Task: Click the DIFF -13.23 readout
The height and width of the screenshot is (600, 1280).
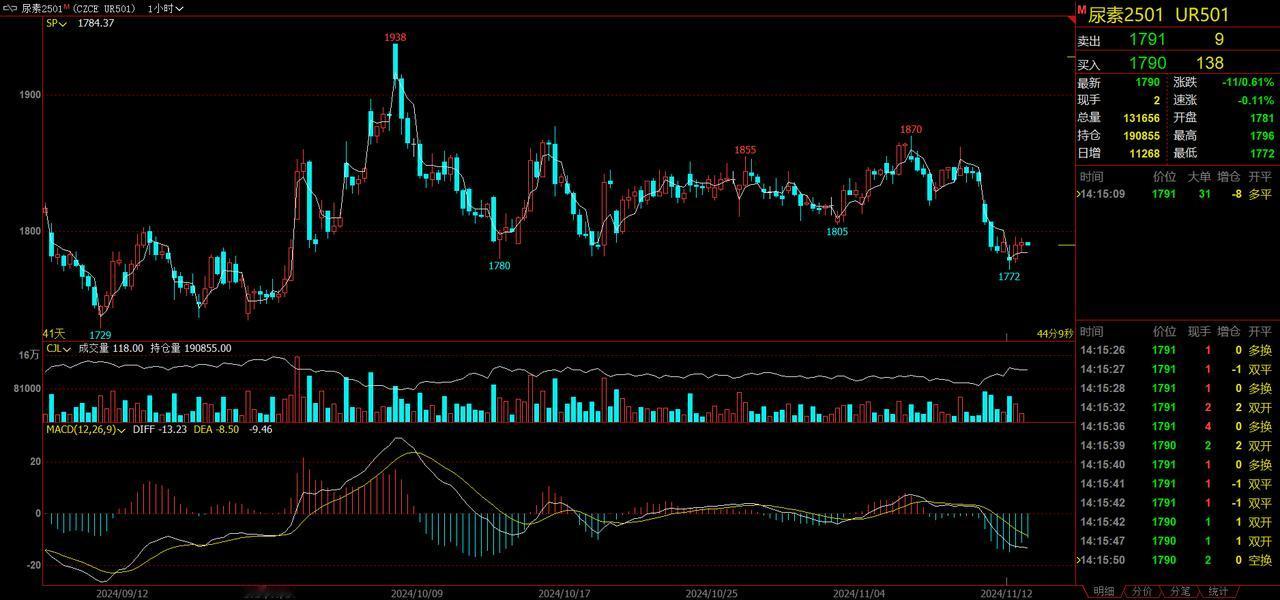Action: [161, 428]
